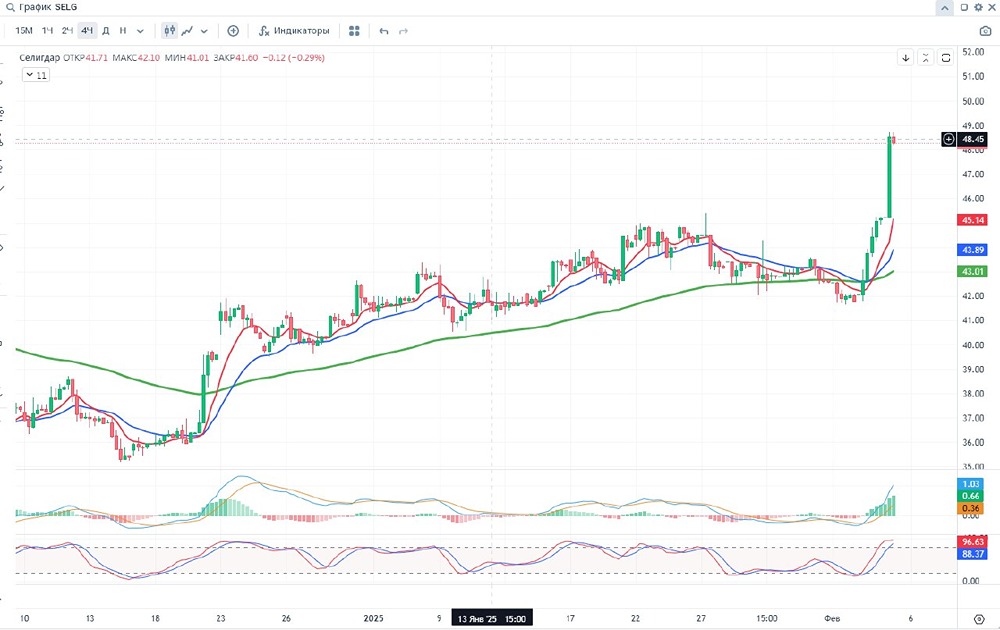Select the line chart type icon
Screen dimensions: 1000x630
click(187, 31)
